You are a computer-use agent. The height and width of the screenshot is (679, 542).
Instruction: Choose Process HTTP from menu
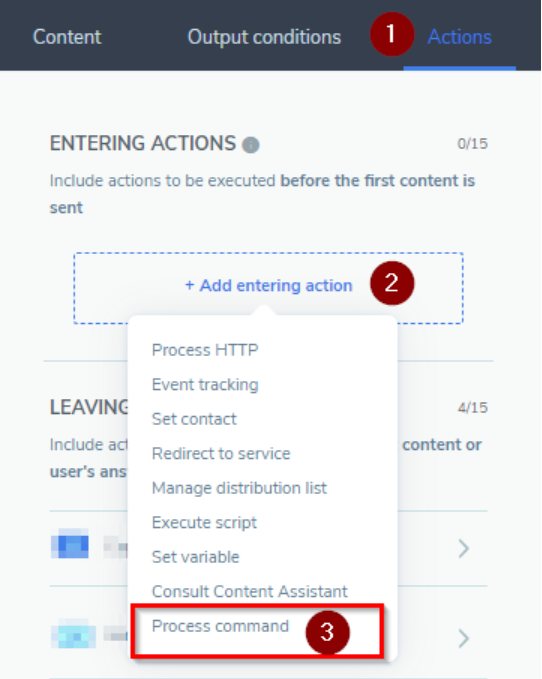(x=205, y=349)
